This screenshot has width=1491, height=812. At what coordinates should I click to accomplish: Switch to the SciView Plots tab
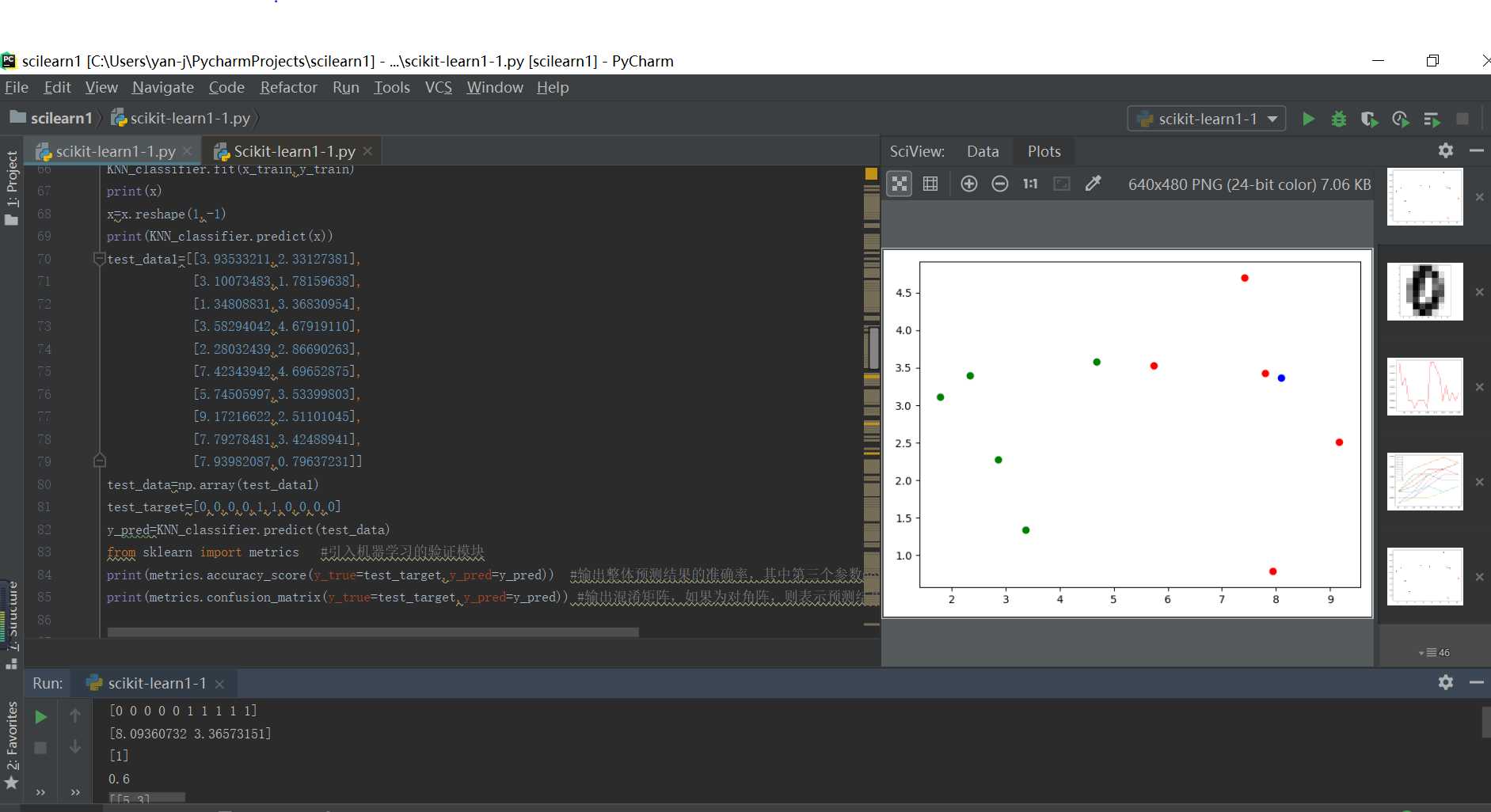pyautogui.click(x=1044, y=151)
